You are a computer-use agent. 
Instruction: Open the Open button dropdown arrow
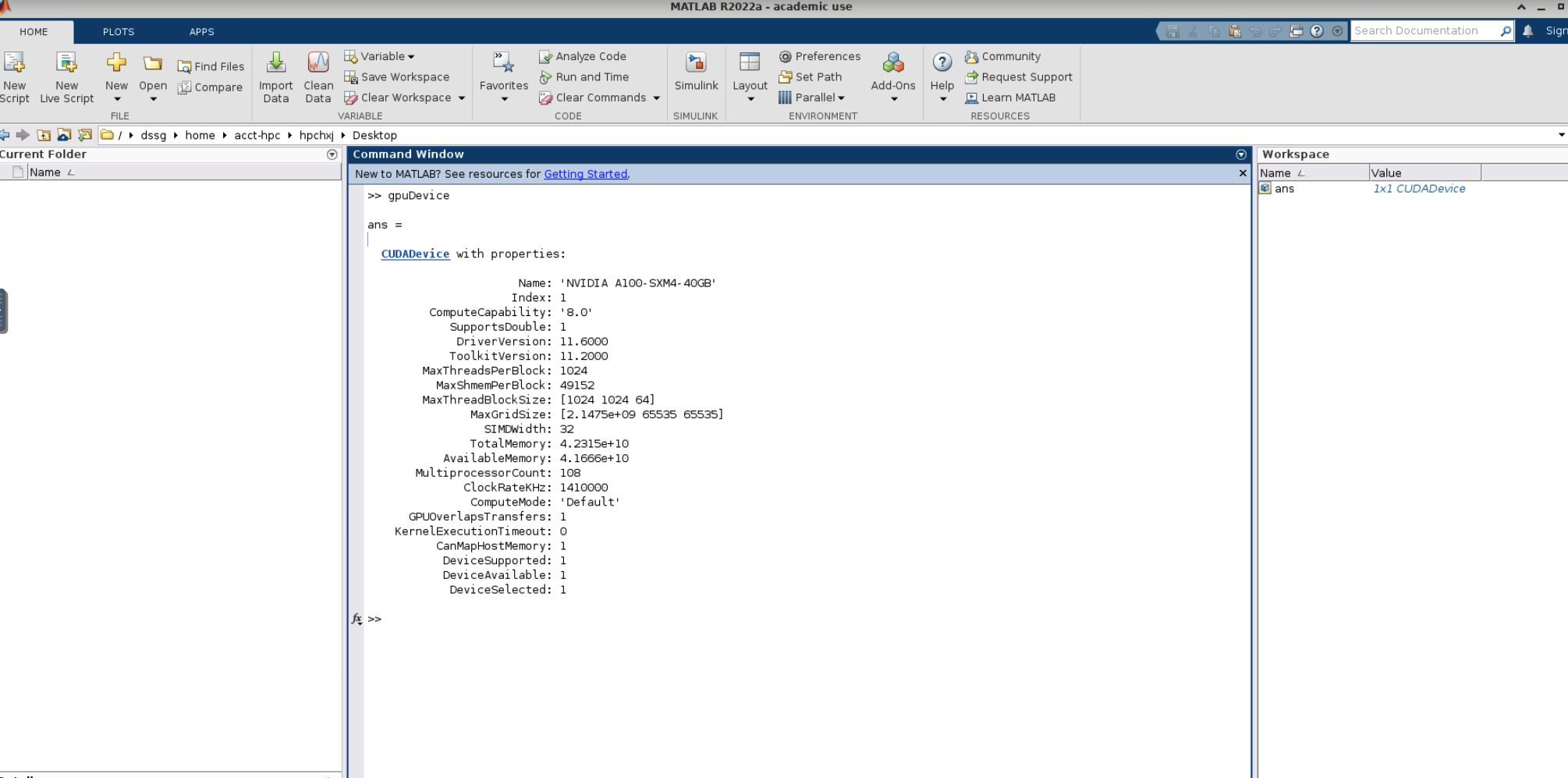coord(153,99)
